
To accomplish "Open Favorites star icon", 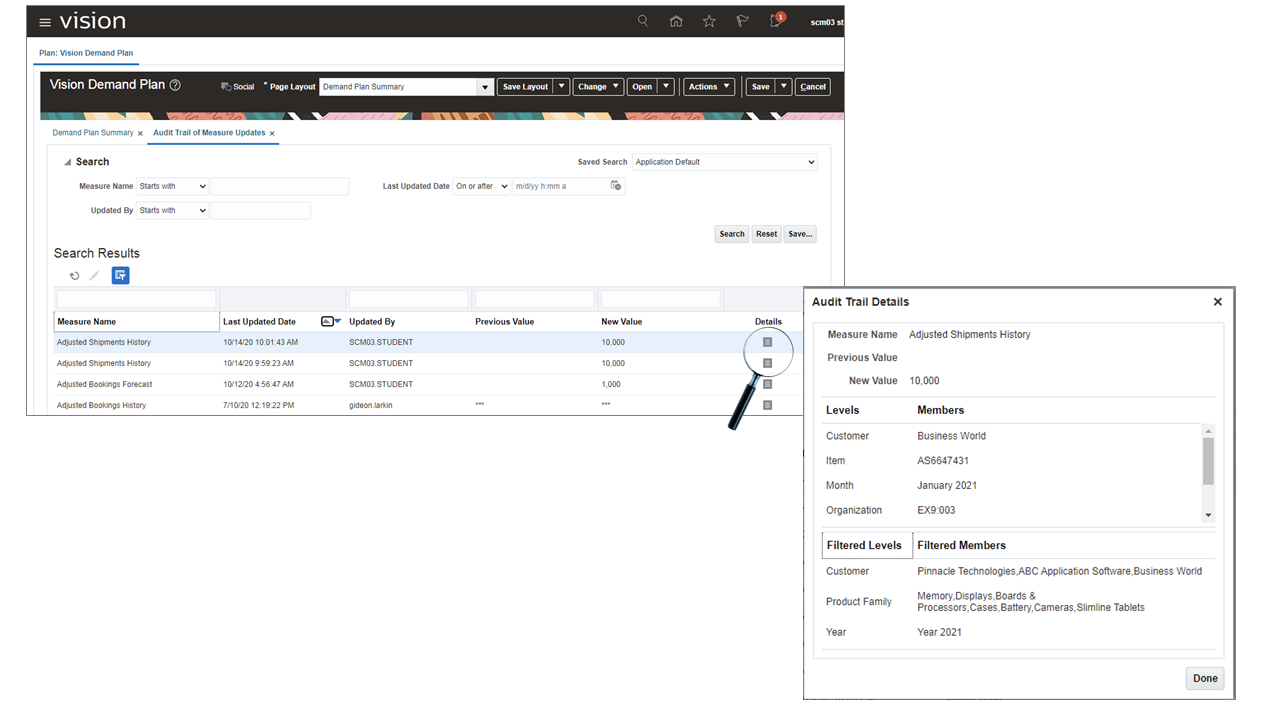I will (709, 21).
